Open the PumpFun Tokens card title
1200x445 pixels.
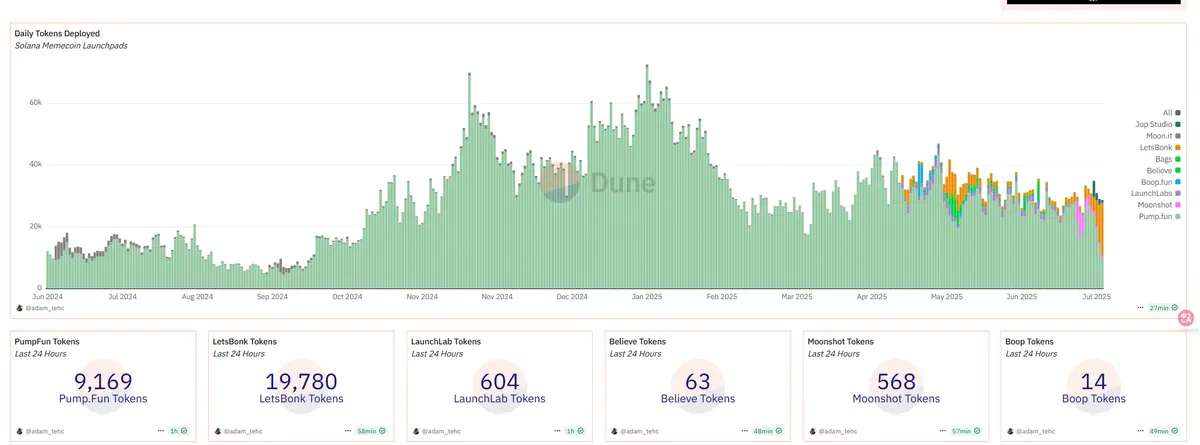[x=46, y=341]
